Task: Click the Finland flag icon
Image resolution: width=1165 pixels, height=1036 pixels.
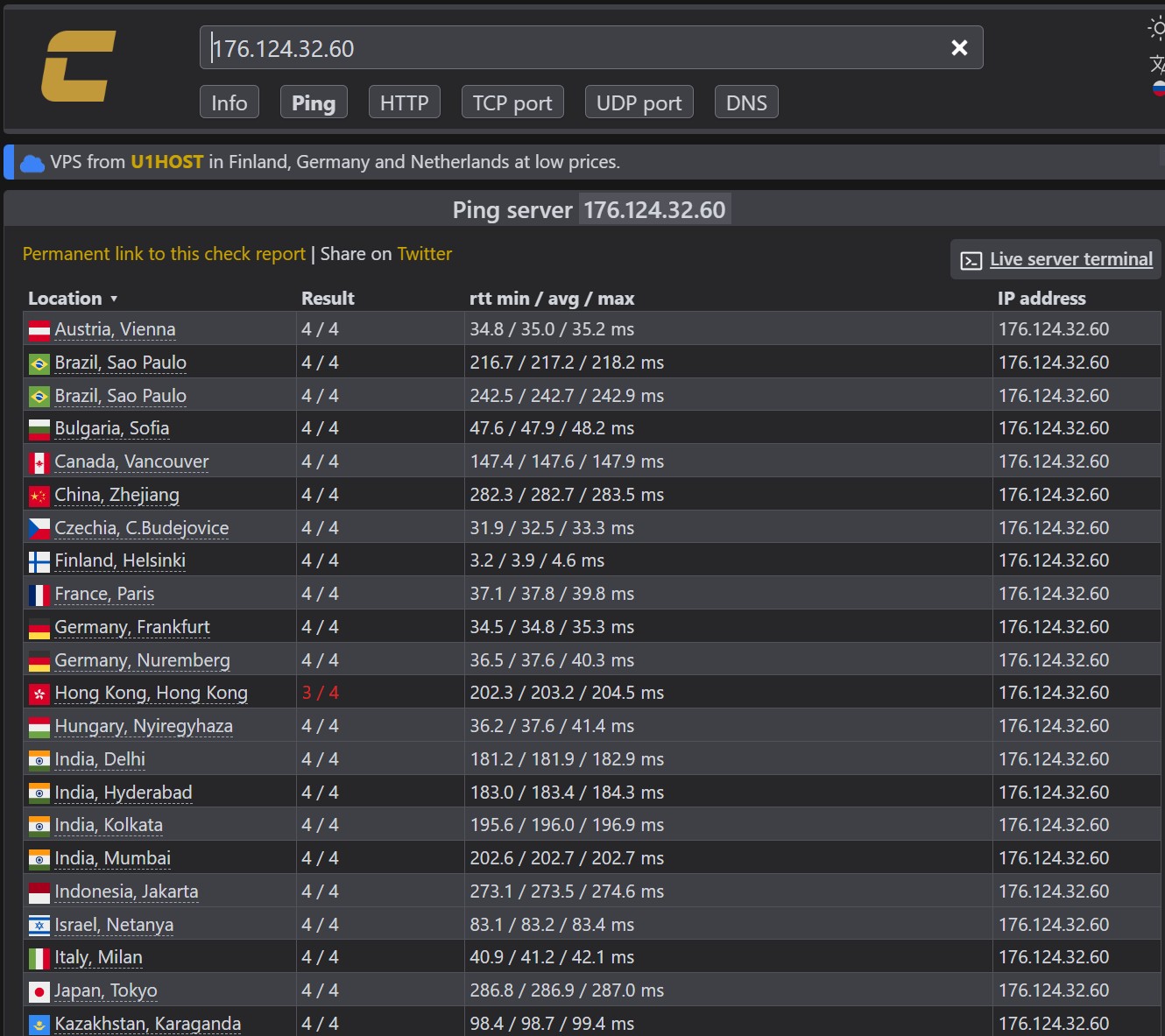Action: 39,561
